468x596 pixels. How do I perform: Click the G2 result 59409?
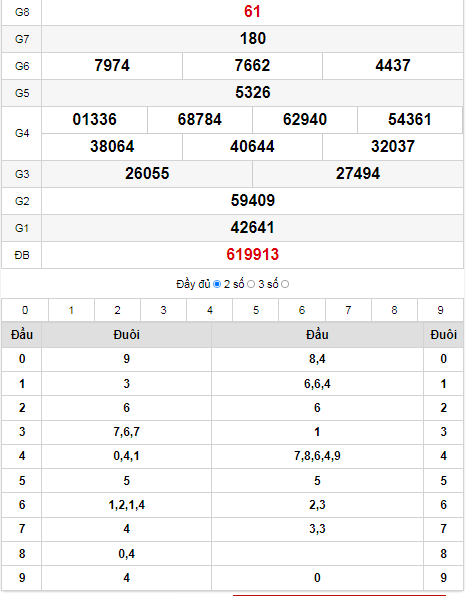[252, 201]
